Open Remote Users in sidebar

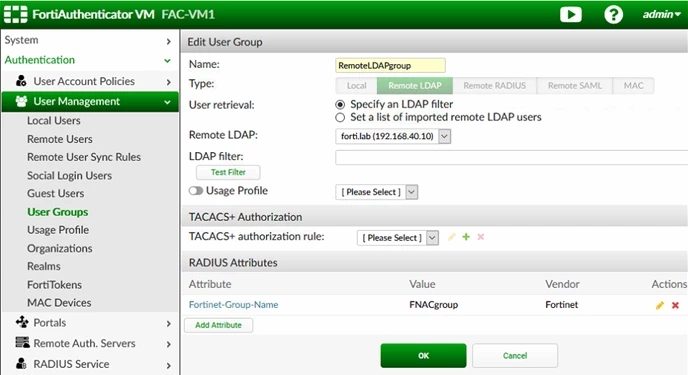[x=60, y=139]
